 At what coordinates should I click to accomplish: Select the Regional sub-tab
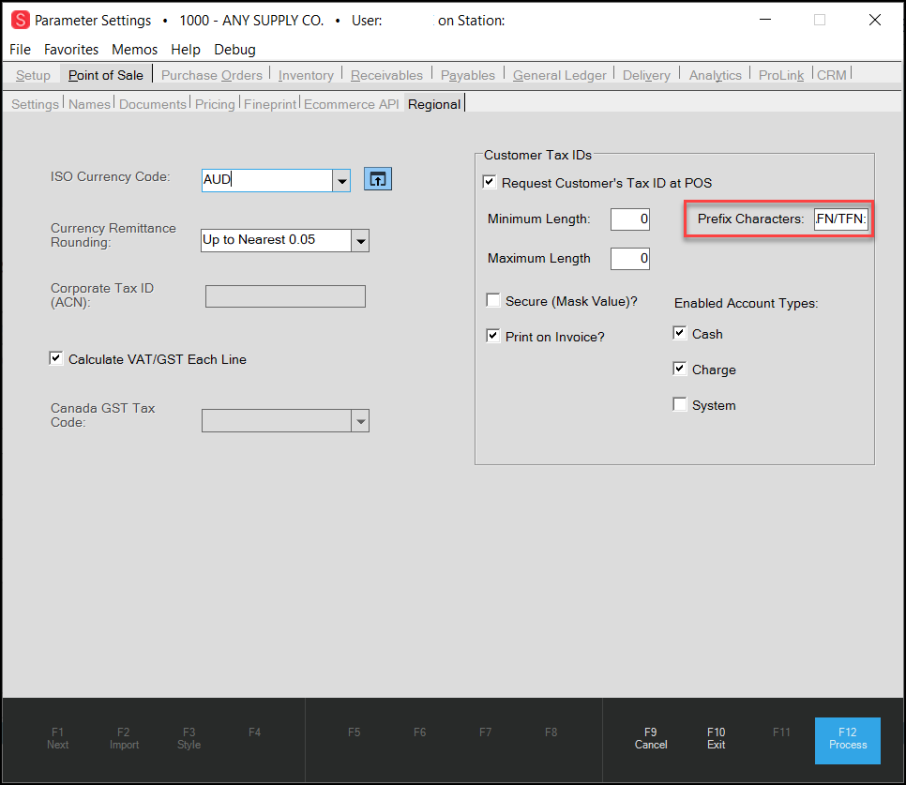click(435, 104)
